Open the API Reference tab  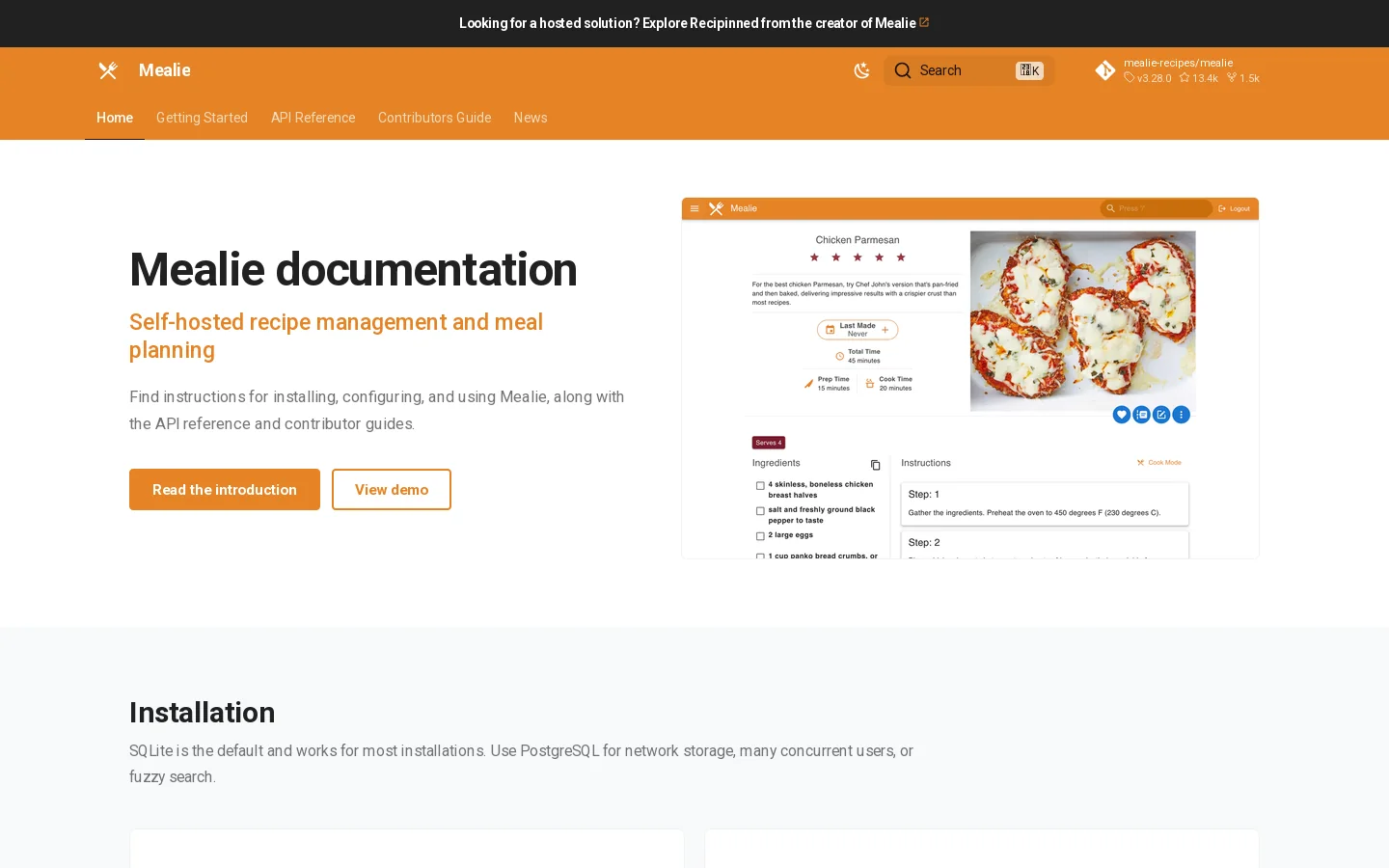313,118
